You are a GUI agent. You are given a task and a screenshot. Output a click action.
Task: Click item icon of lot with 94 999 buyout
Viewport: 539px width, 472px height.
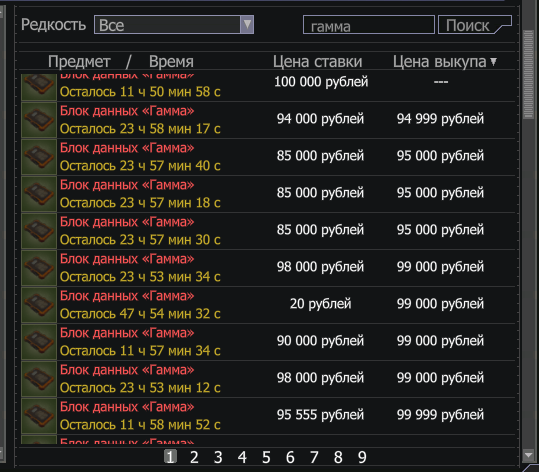point(39,120)
